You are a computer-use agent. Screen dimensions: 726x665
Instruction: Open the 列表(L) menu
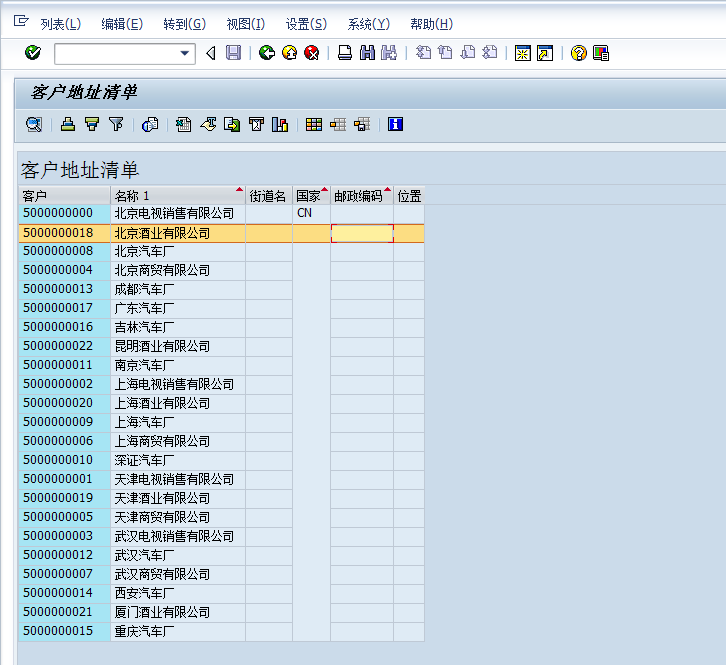coord(61,24)
